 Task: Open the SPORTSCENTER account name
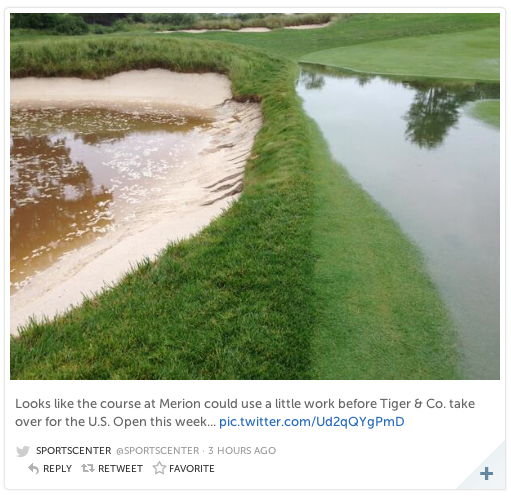pyautogui.click(x=74, y=451)
